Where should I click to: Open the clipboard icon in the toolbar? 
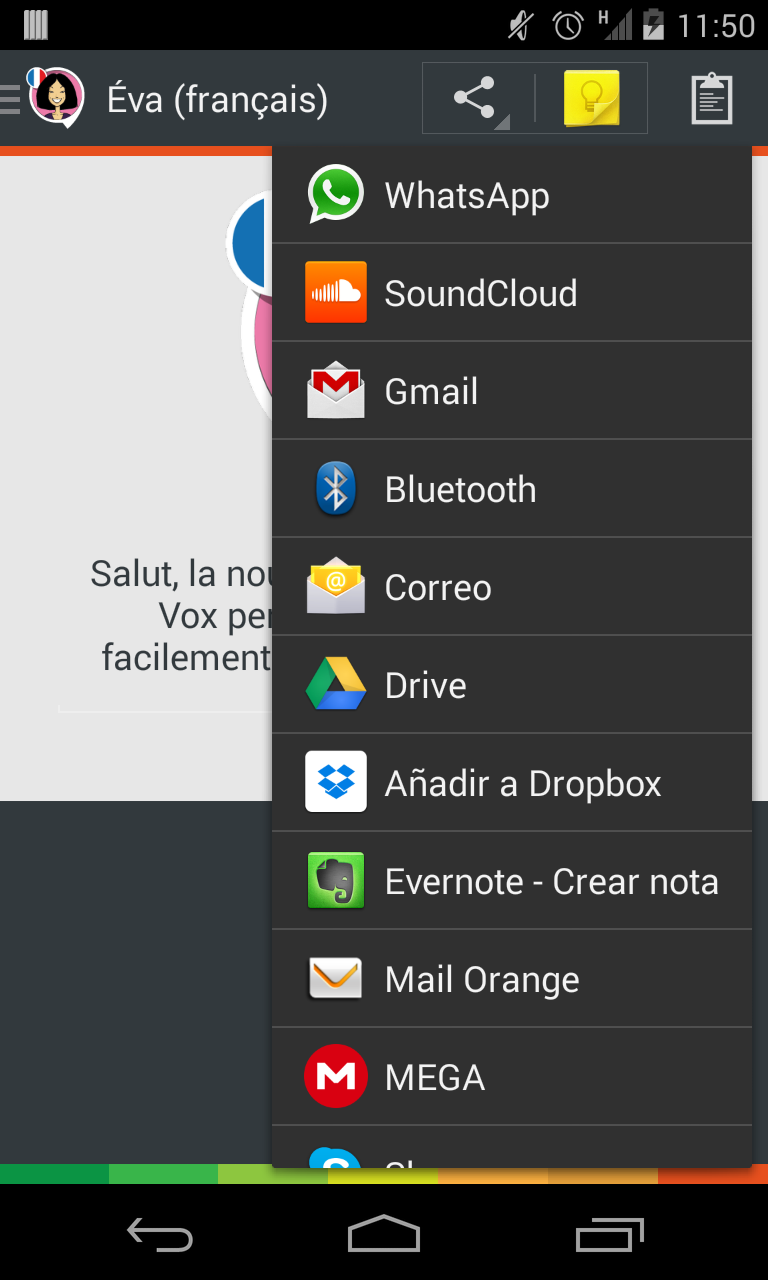coord(712,98)
